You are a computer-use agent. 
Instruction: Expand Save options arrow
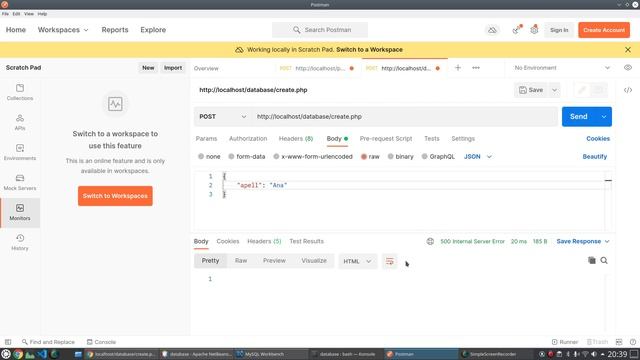point(554,90)
